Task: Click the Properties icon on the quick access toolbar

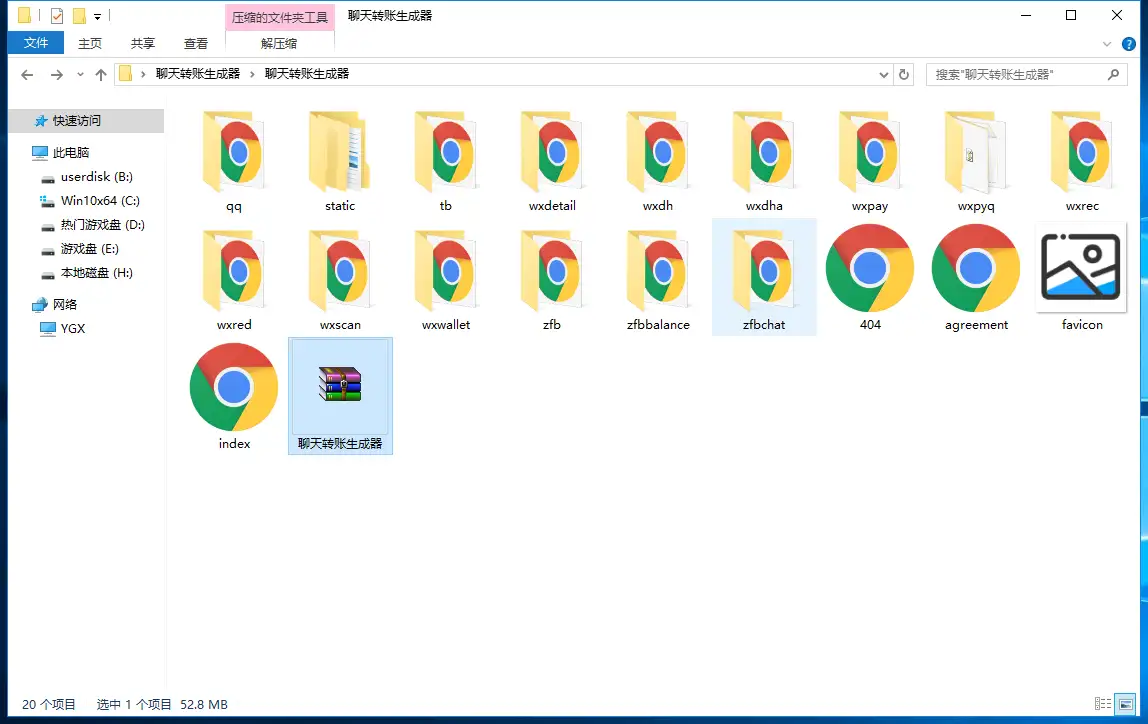Action: [56, 15]
